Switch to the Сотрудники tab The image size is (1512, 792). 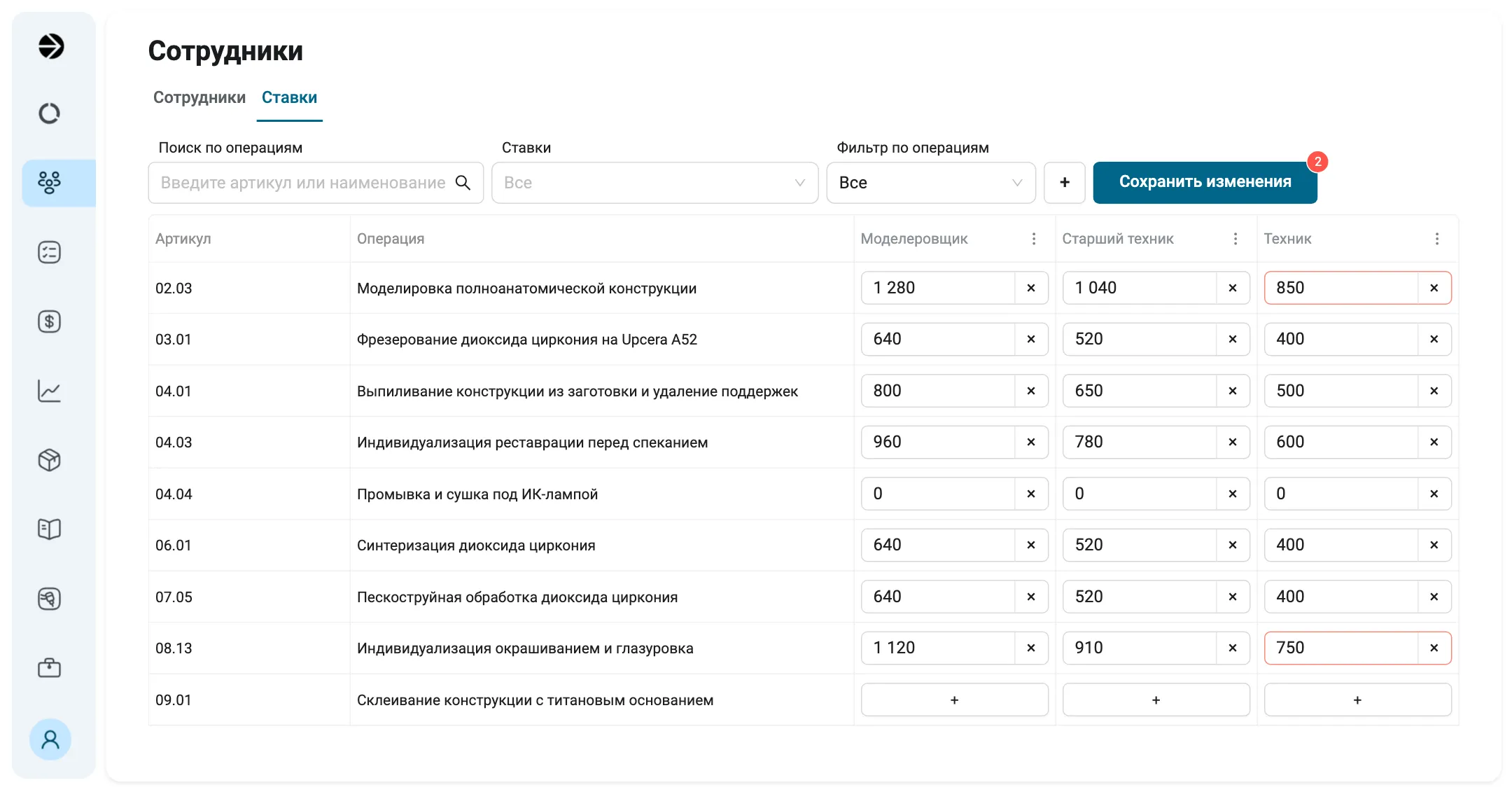pyautogui.click(x=199, y=97)
